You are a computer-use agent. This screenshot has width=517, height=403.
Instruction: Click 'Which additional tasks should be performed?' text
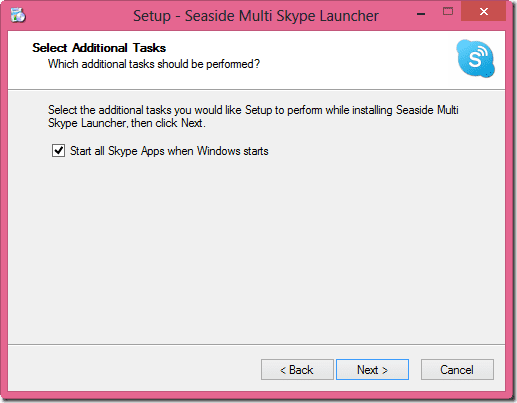tap(154, 64)
